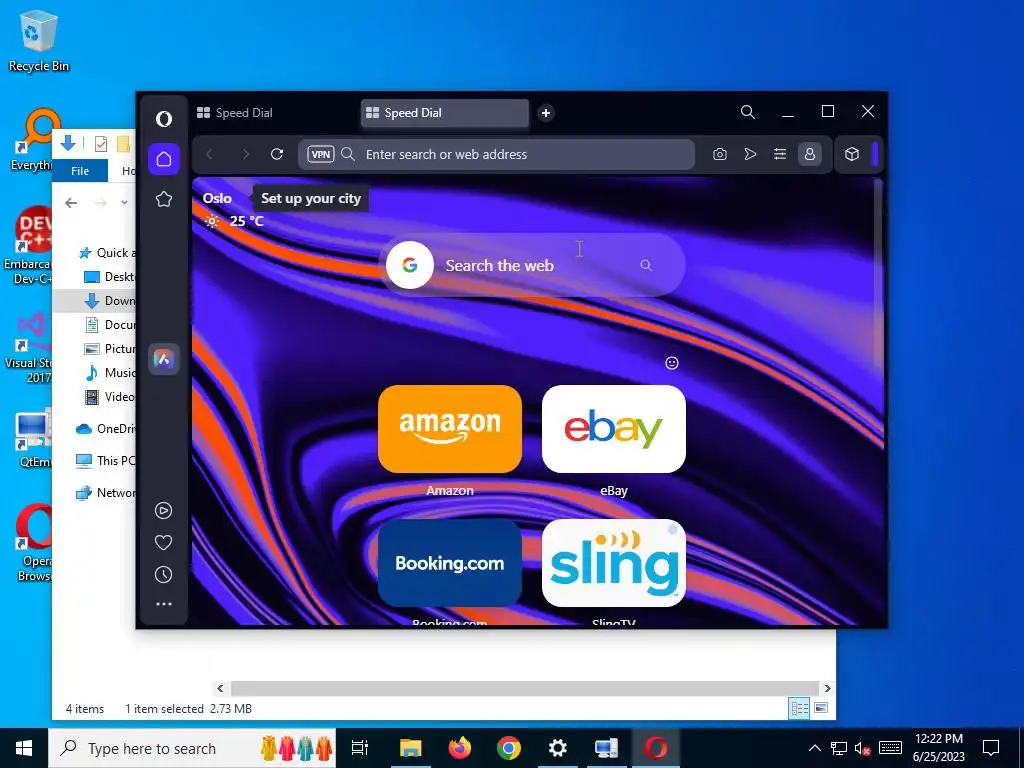The image size is (1024, 768).
Task: Click the 25 °C temperature reading
Action: pos(246,221)
